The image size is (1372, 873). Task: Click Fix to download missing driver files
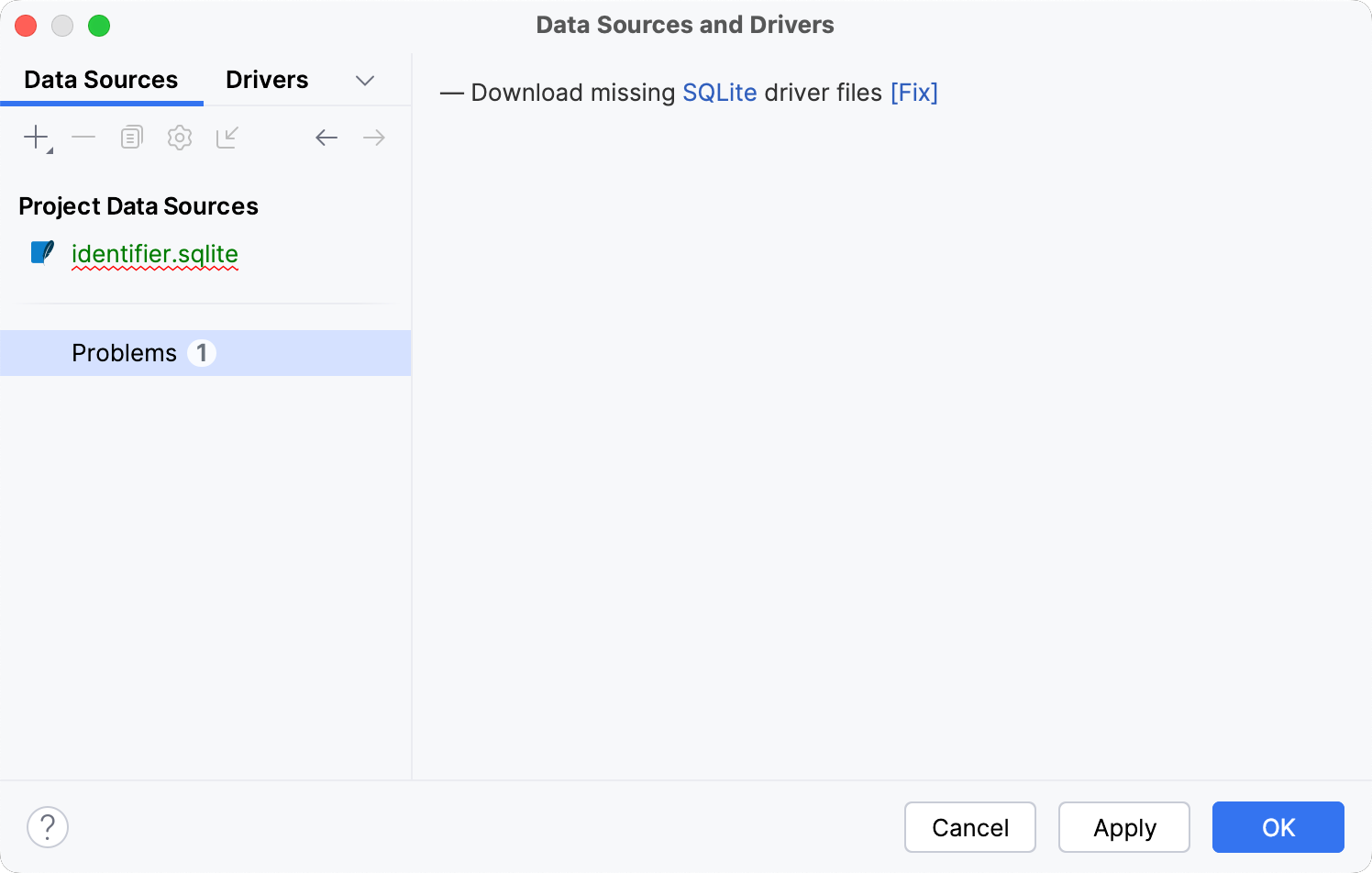913,92
